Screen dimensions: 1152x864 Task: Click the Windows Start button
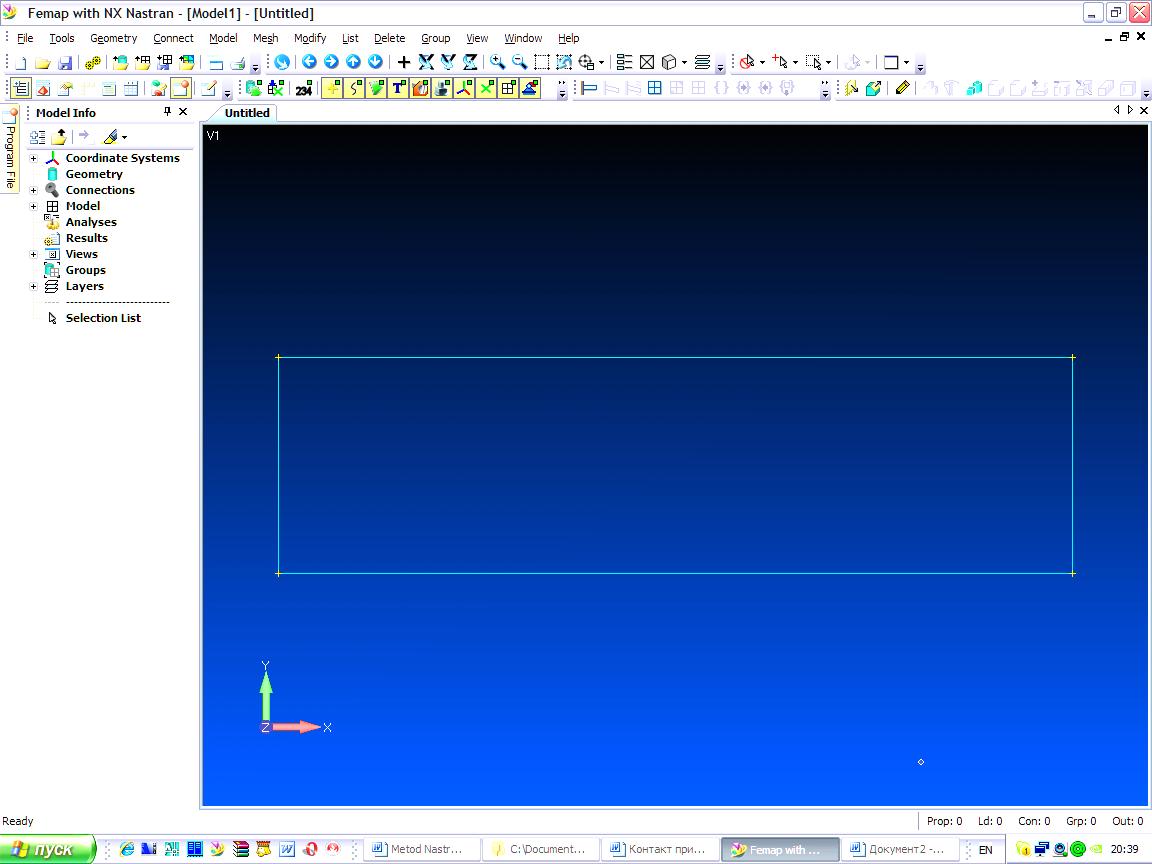(x=48, y=849)
